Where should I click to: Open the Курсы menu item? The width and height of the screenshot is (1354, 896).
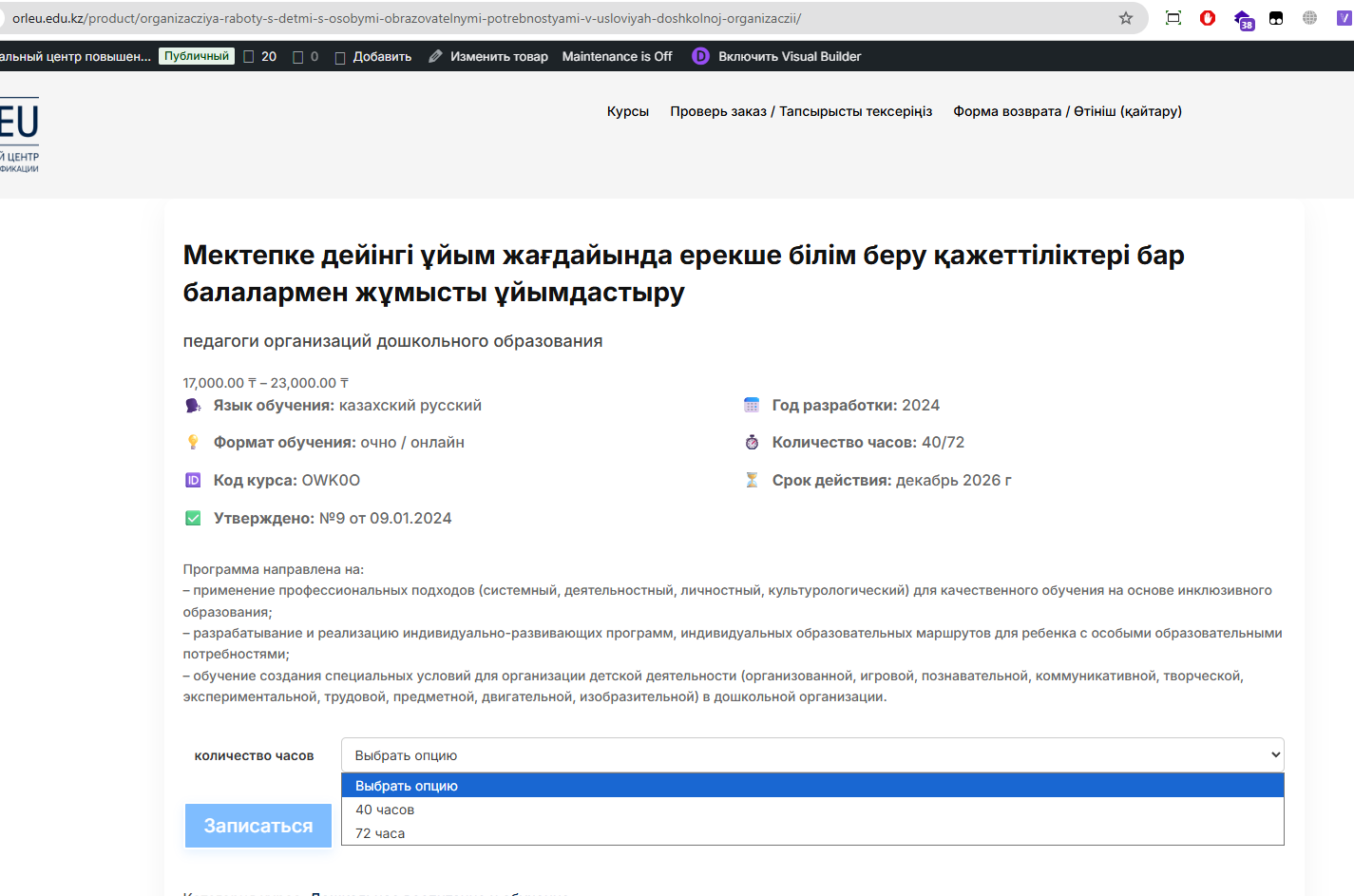click(x=627, y=111)
